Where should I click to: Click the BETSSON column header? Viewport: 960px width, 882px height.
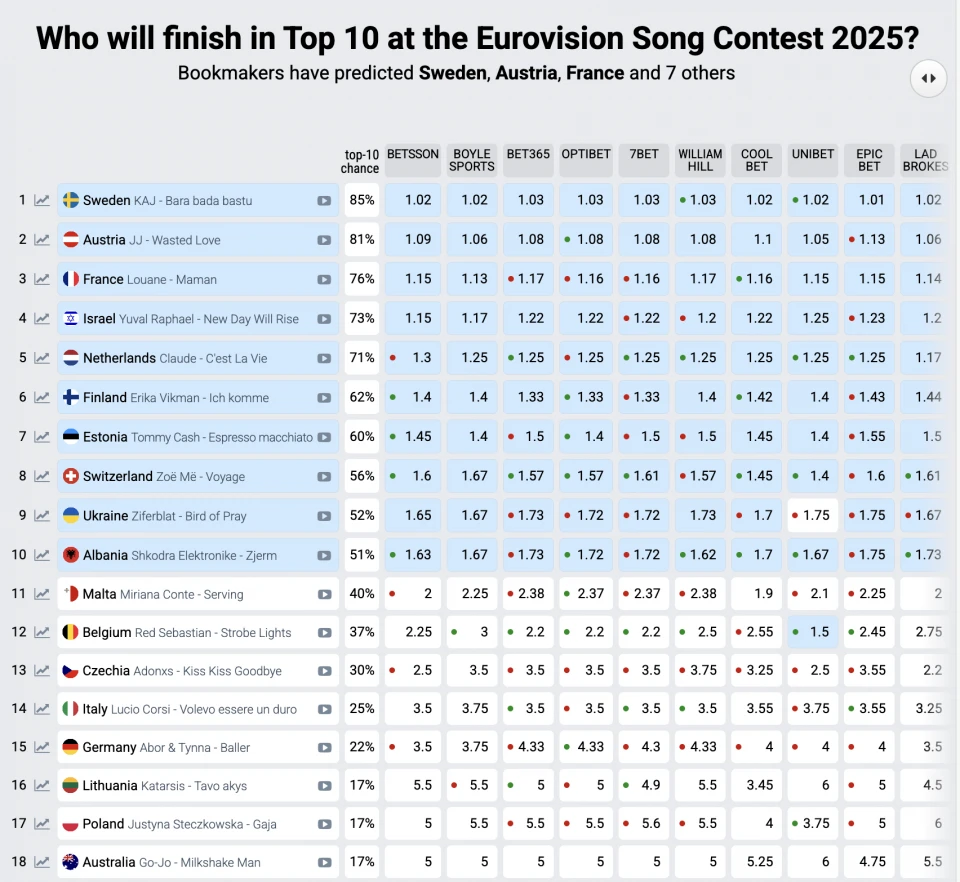(x=413, y=154)
